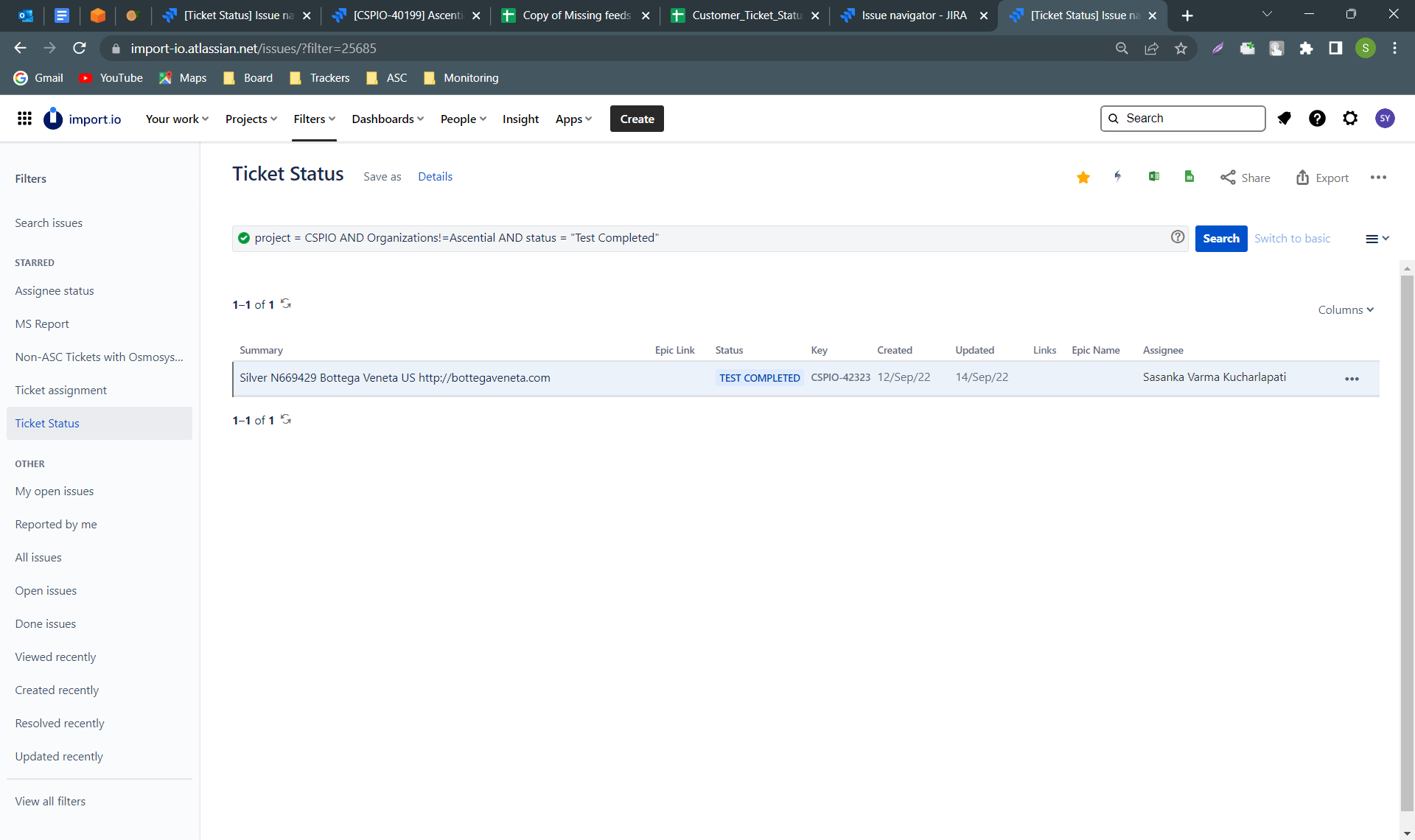Click the Google Sheets export icon
The image size is (1415, 840).
1189,177
